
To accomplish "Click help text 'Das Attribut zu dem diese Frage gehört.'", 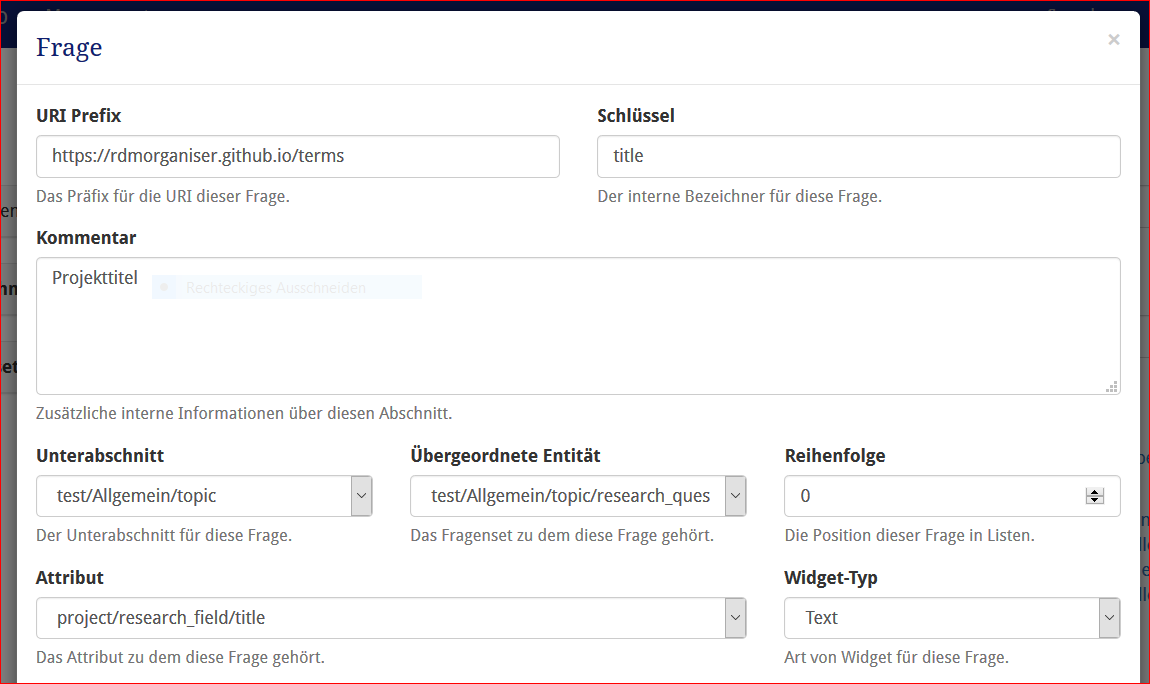I will click(180, 658).
